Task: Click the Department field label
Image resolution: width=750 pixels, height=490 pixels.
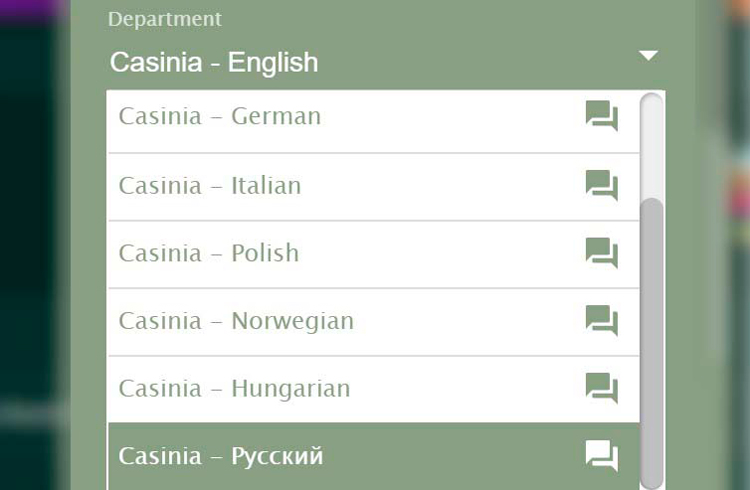Action: point(165,19)
